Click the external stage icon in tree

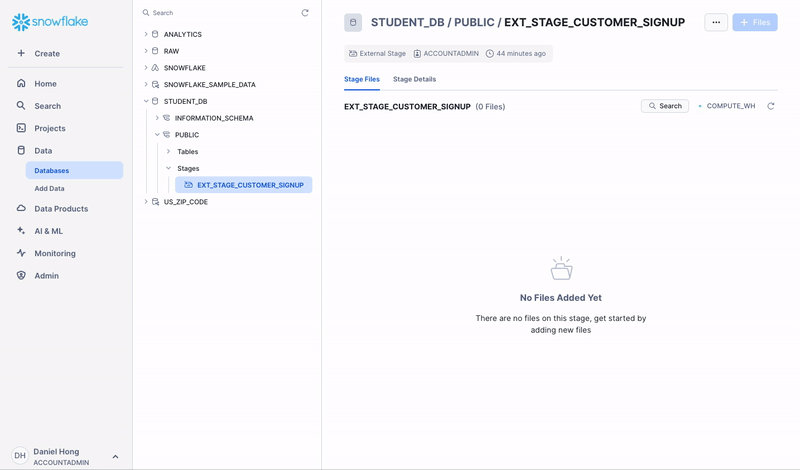(x=188, y=185)
